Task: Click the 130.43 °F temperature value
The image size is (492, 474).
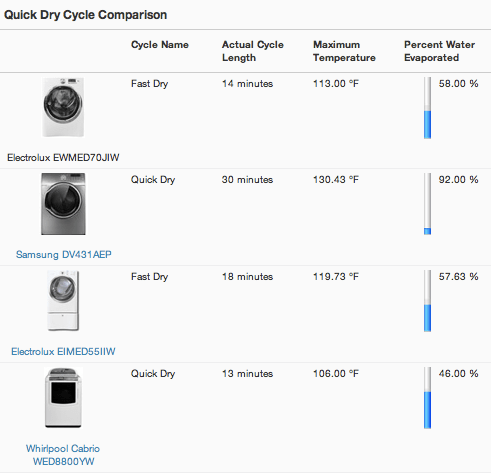Action: click(x=336, y=180)
